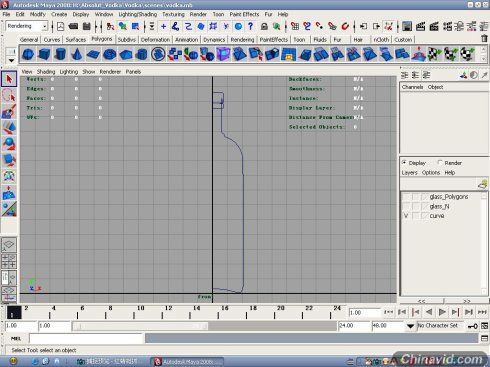Click the question mark help icon
This screenshot has width=490, height=367.
tap(251, 26)
